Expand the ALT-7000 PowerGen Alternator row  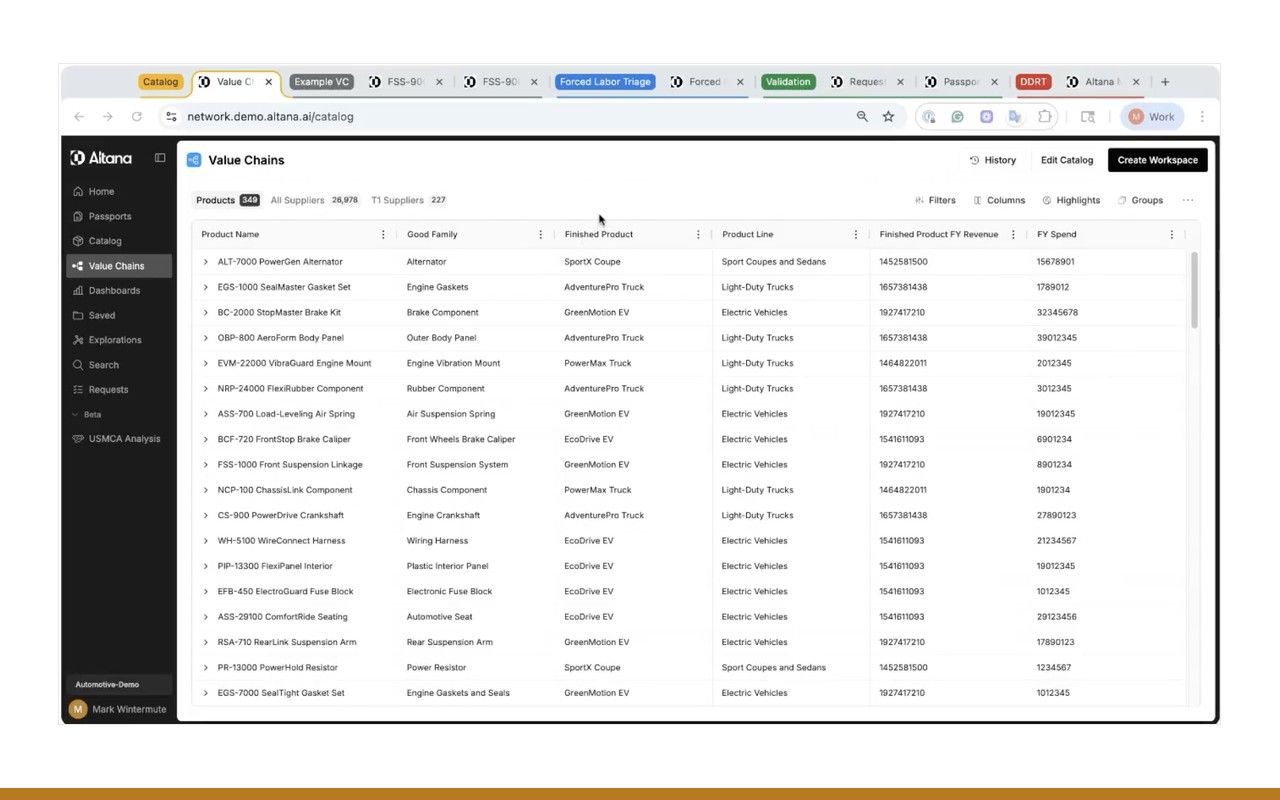point(206,262)
